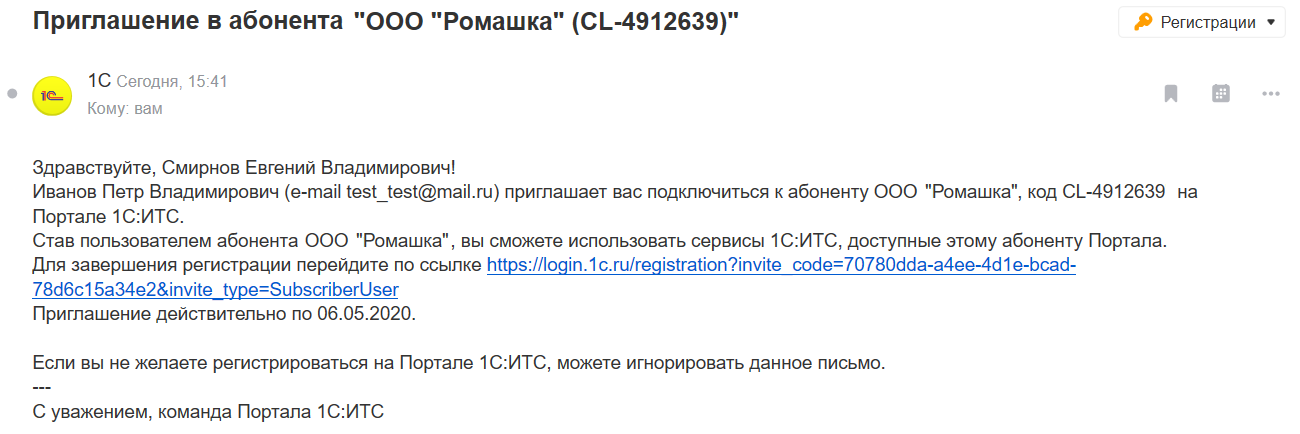Open the Регистрации folder label
The height and width of the screenshot is (434, 1300).
(1207, 22)
